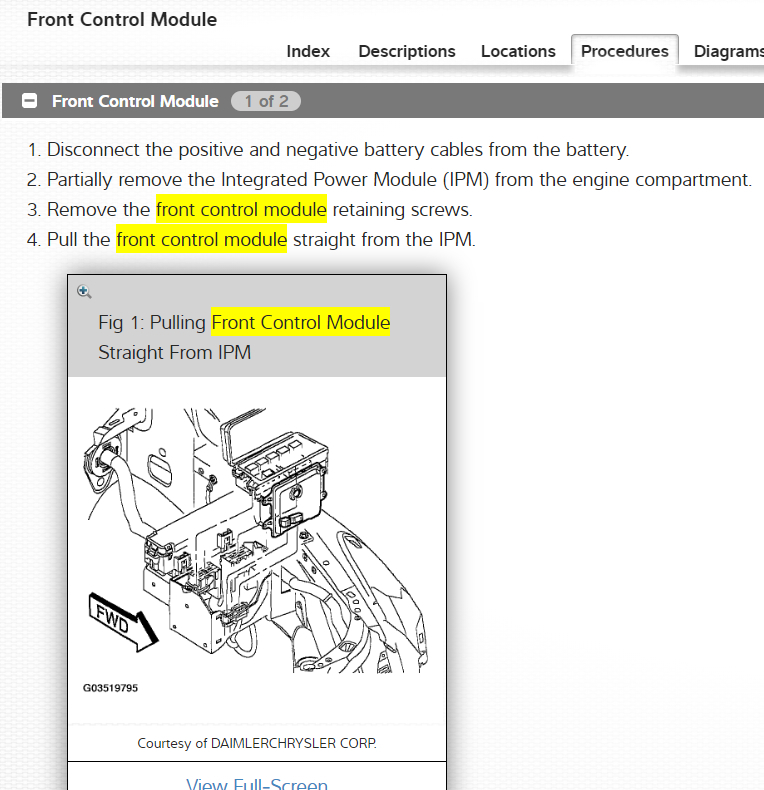764x790 pixels.
Task: Go to the Diagrams tab
Action: point(729,51)
